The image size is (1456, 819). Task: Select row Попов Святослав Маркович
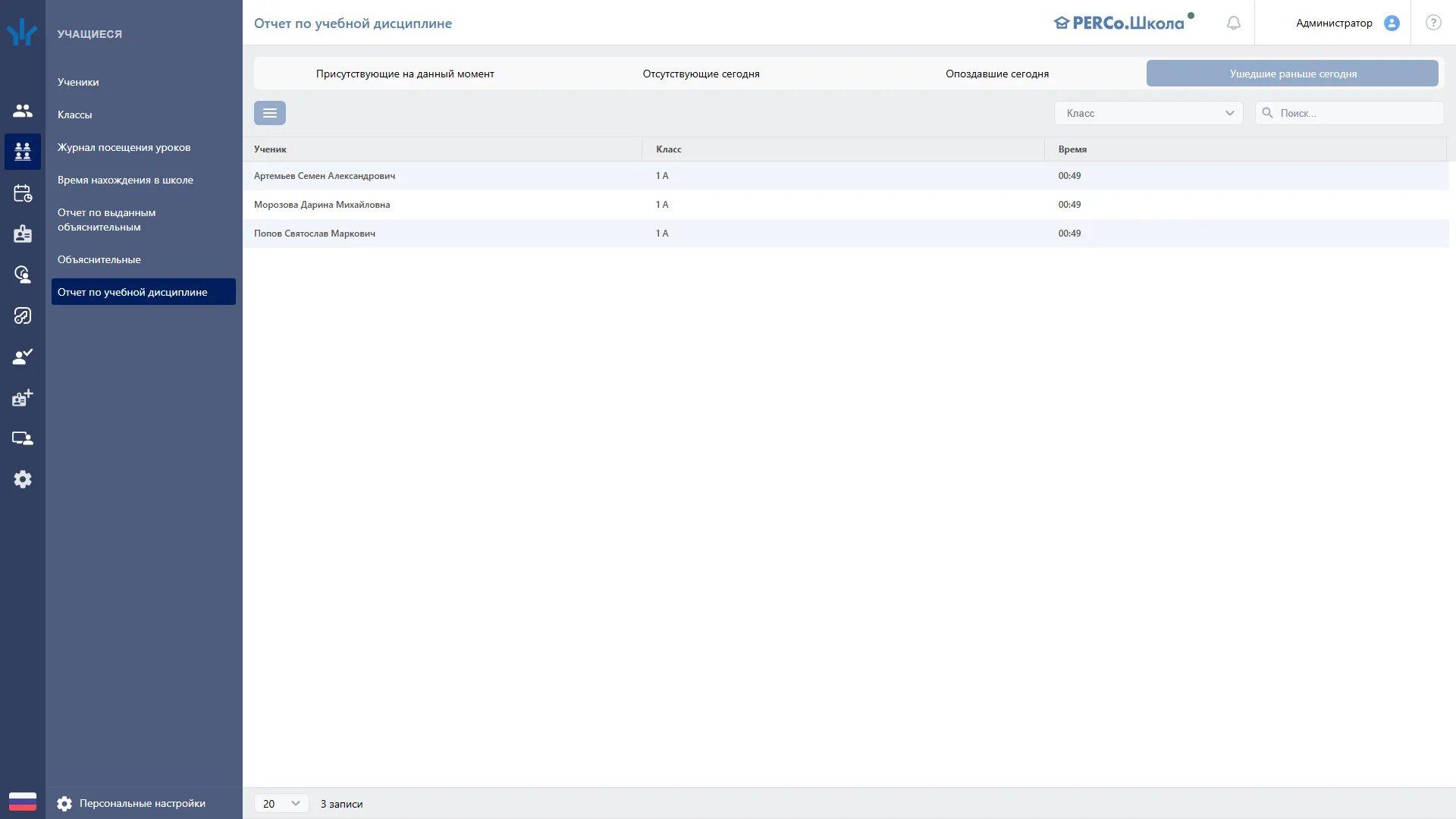(x=846, y=234)
